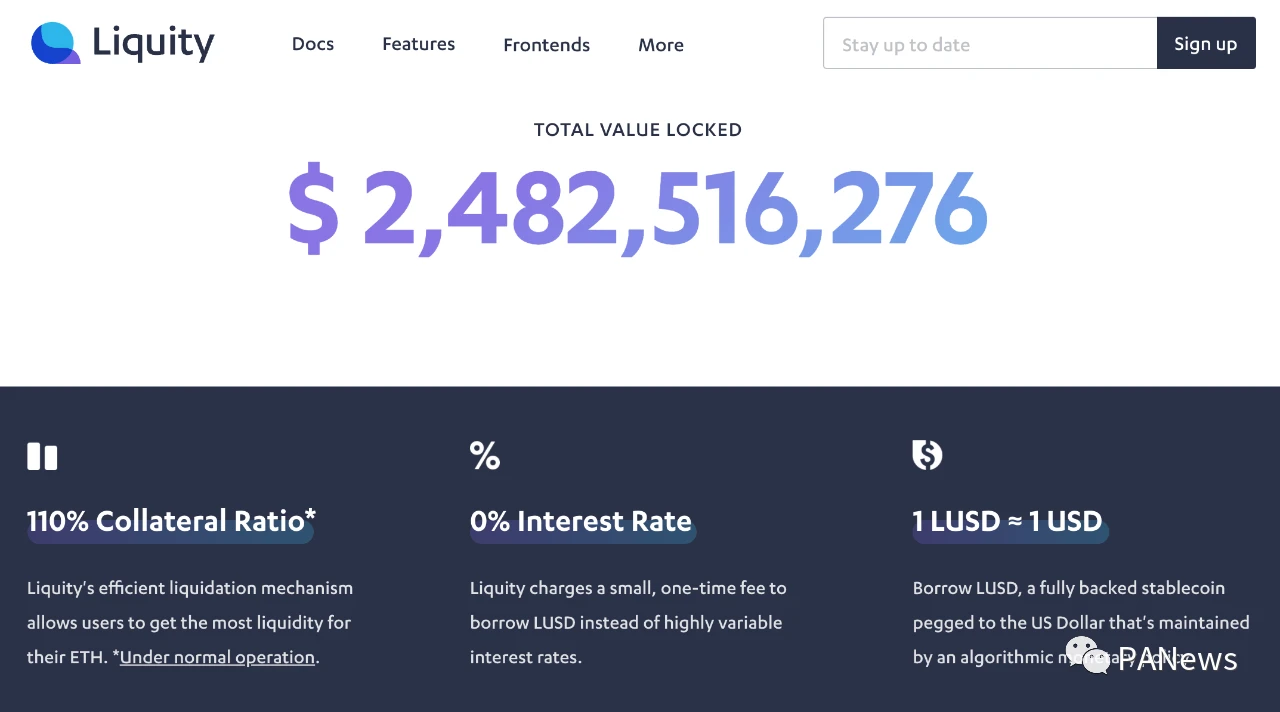Click the WeChat watermark icon
The height and width of the screenshot is (712, 1280).
1087,655
